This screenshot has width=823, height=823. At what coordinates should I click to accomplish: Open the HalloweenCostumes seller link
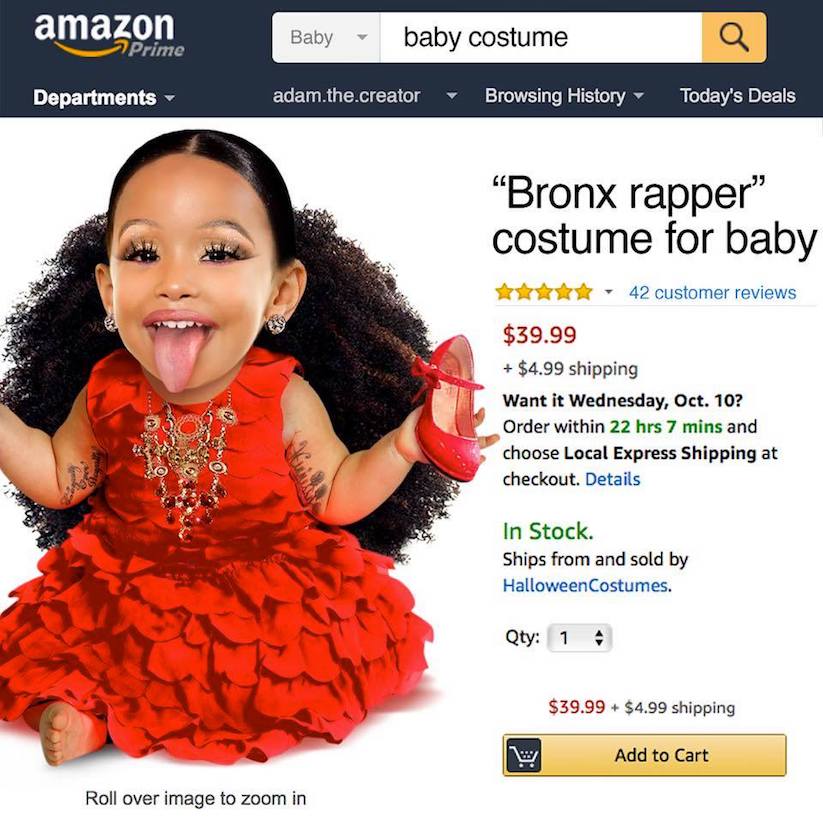[585, 585]
